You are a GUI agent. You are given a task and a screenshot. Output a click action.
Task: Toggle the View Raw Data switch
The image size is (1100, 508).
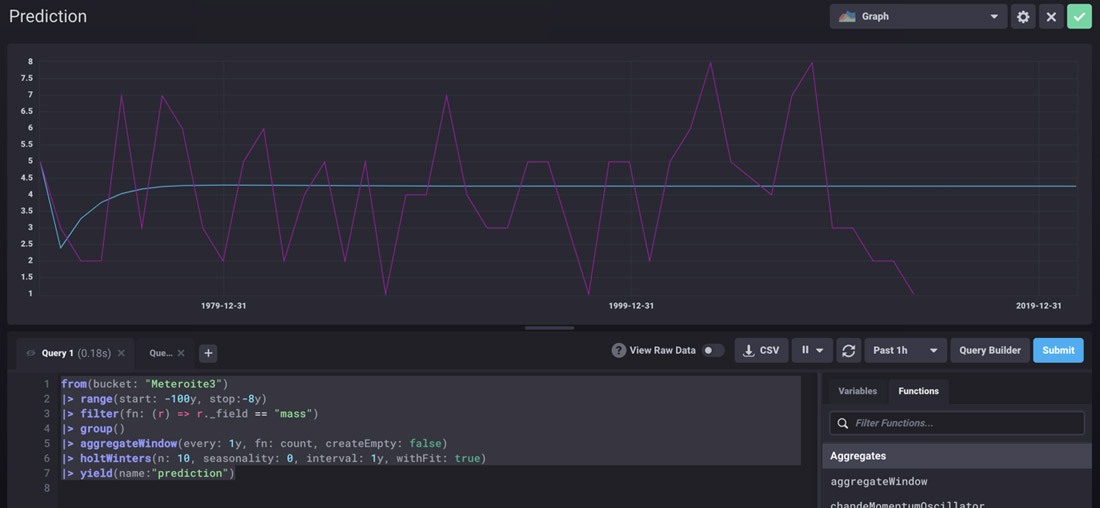coord(712,351)
